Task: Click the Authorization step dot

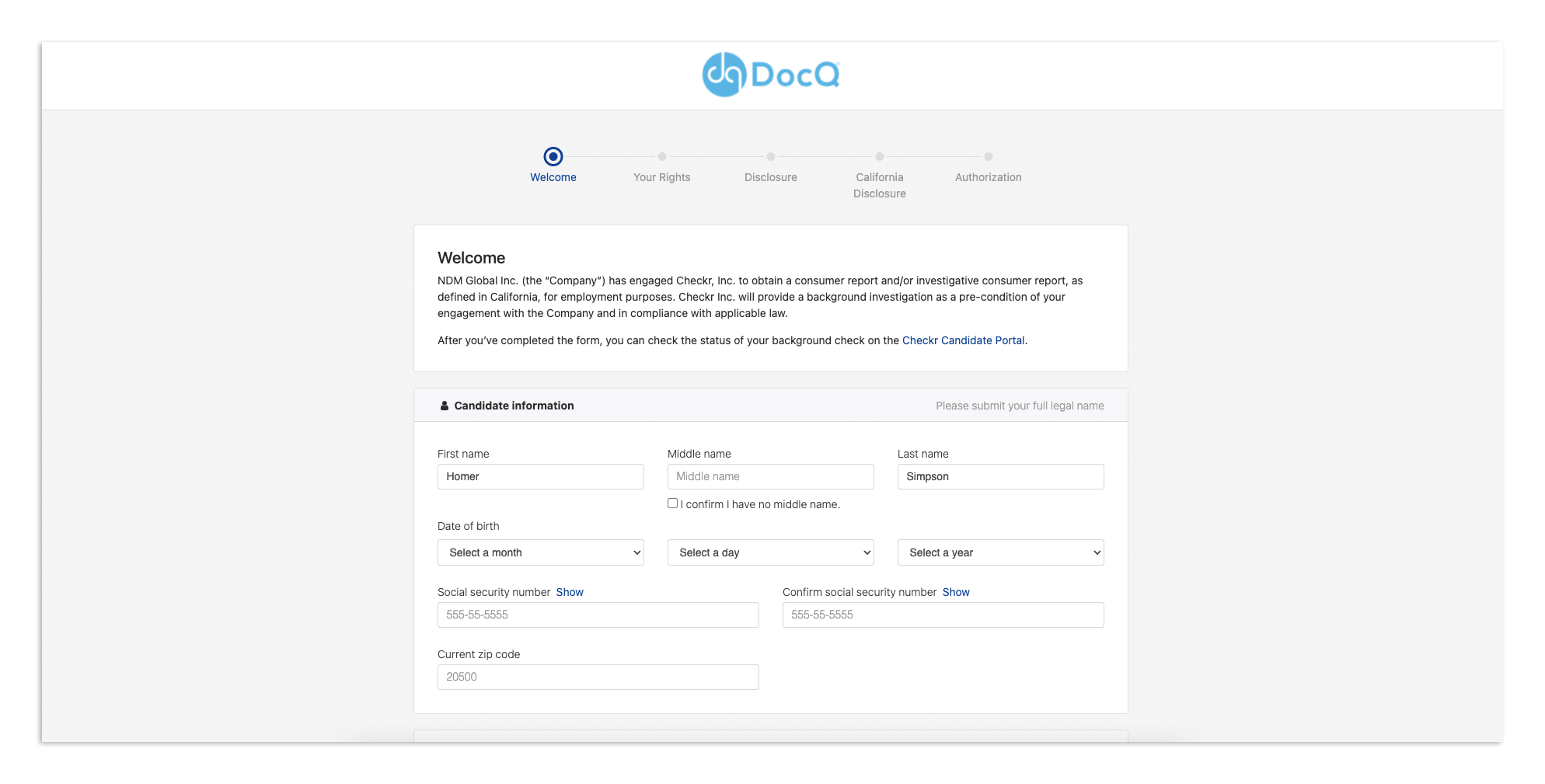Action: [989, 156]
